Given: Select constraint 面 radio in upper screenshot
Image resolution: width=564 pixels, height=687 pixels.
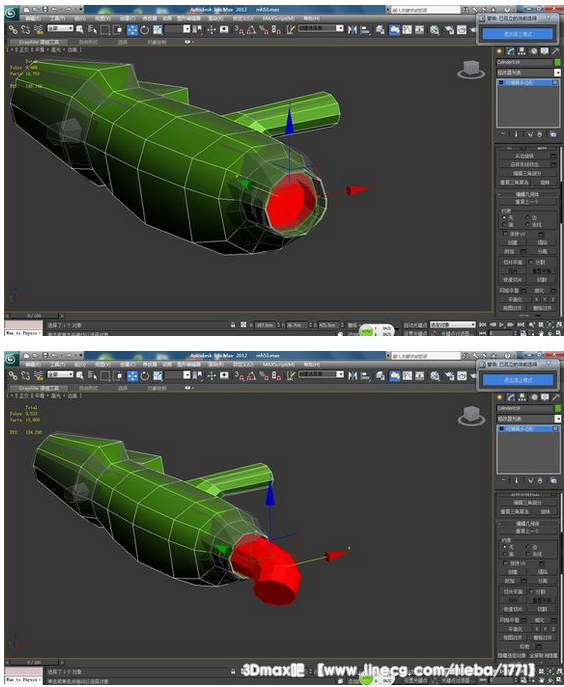Looking at the screenshot, I should (x=504, y=224).
